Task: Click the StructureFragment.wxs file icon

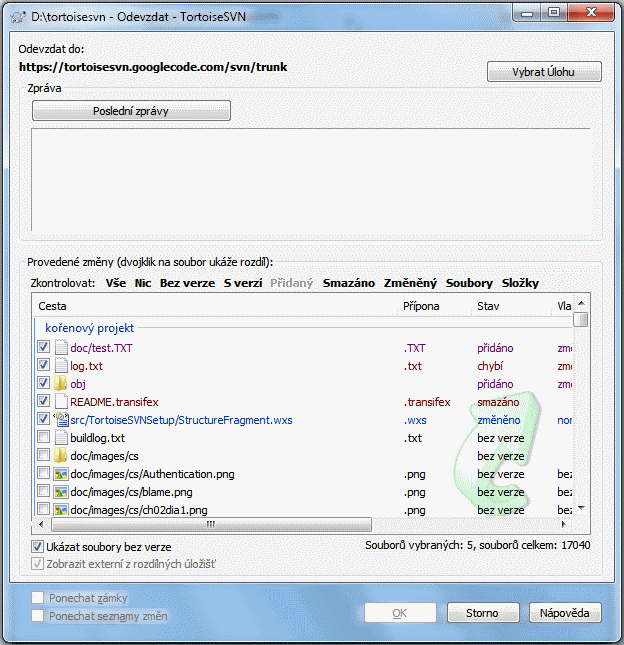Action: tap(62, 420)
